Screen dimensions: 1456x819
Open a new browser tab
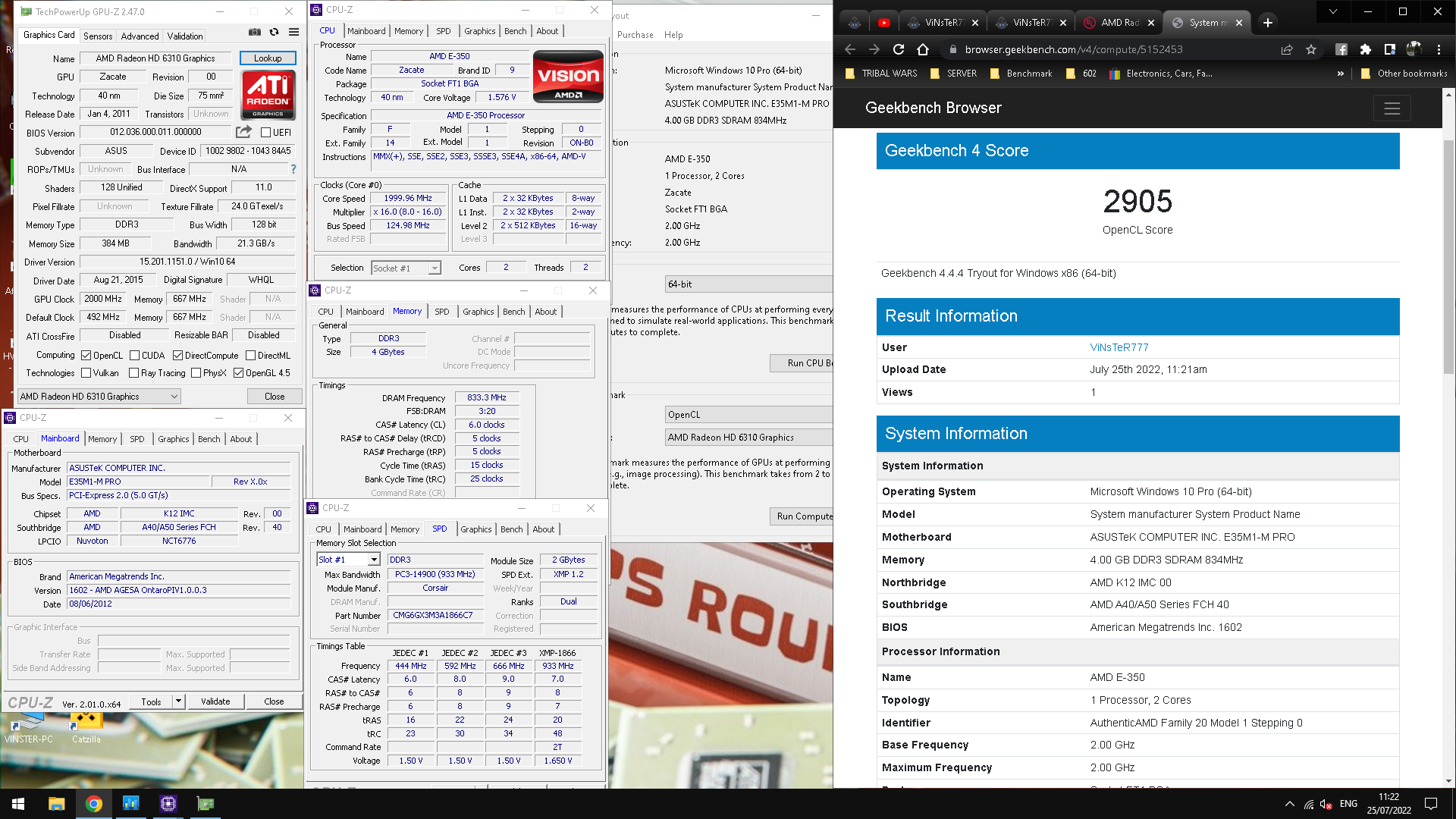pyautogui.click(x=1267, y=23)
